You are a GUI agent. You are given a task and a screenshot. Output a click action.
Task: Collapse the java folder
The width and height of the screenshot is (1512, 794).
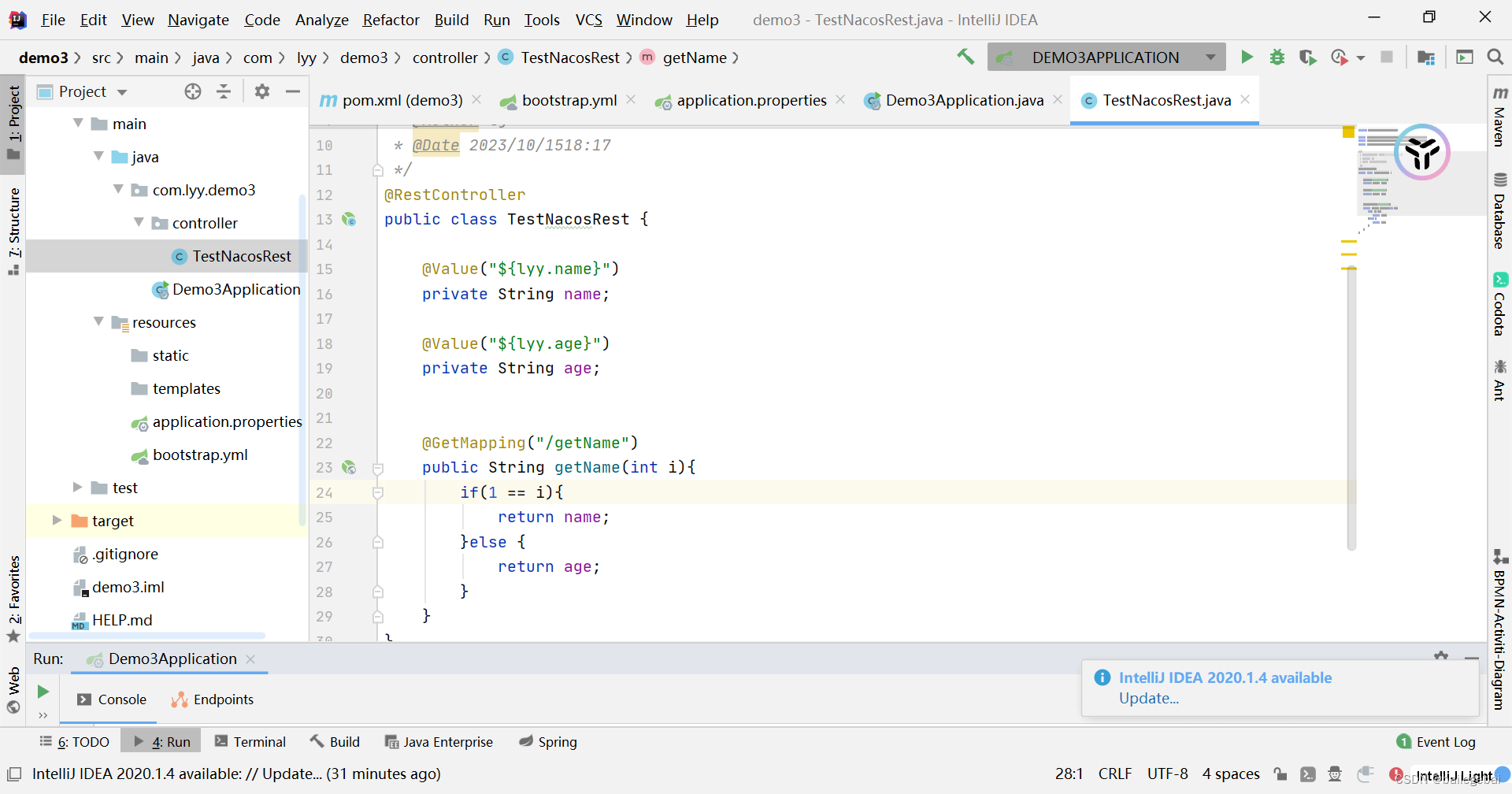(x=98, y=156)
